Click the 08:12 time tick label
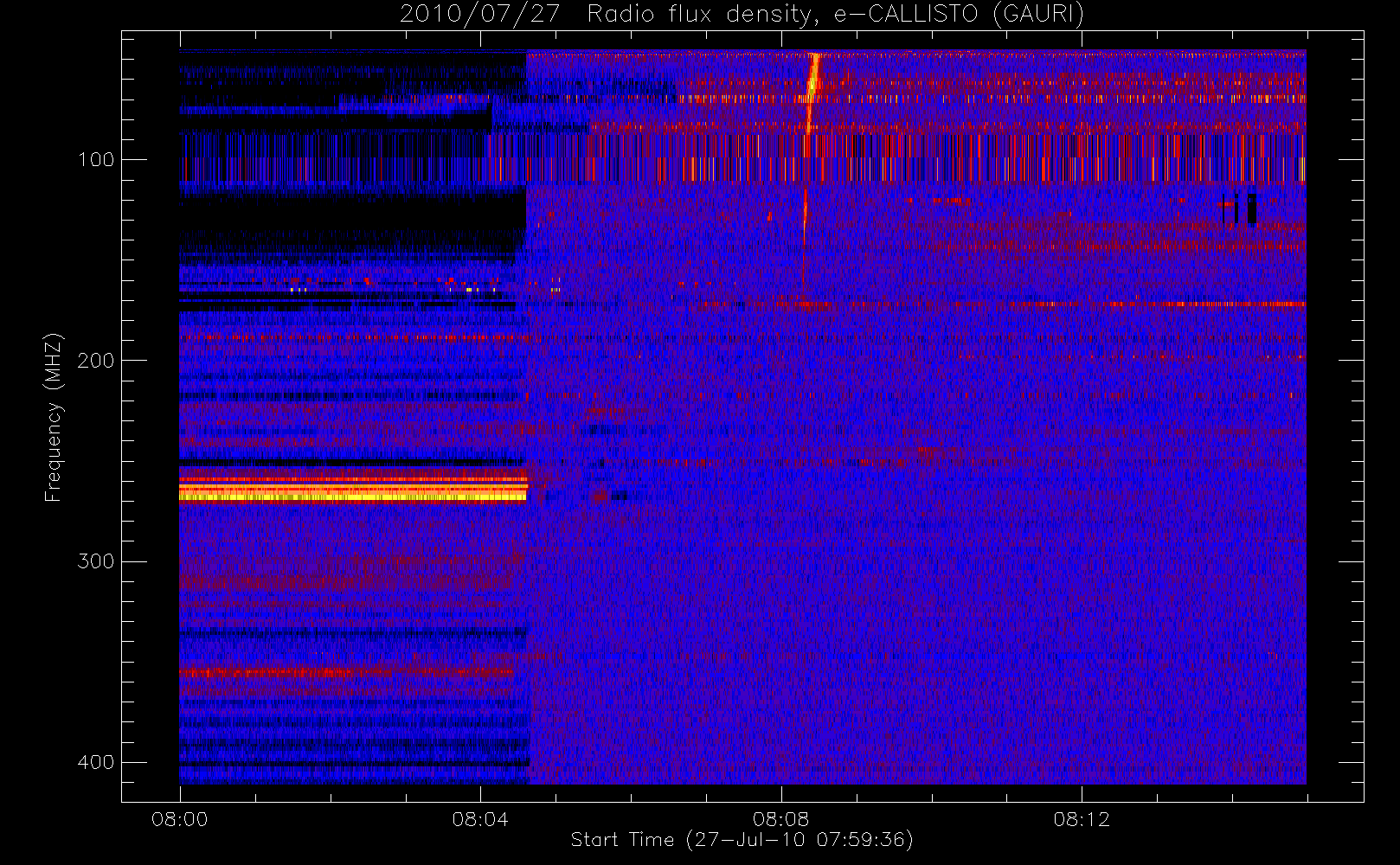Image resolution: width=1400 pixels, height=865 pixels. [1082, 819]
